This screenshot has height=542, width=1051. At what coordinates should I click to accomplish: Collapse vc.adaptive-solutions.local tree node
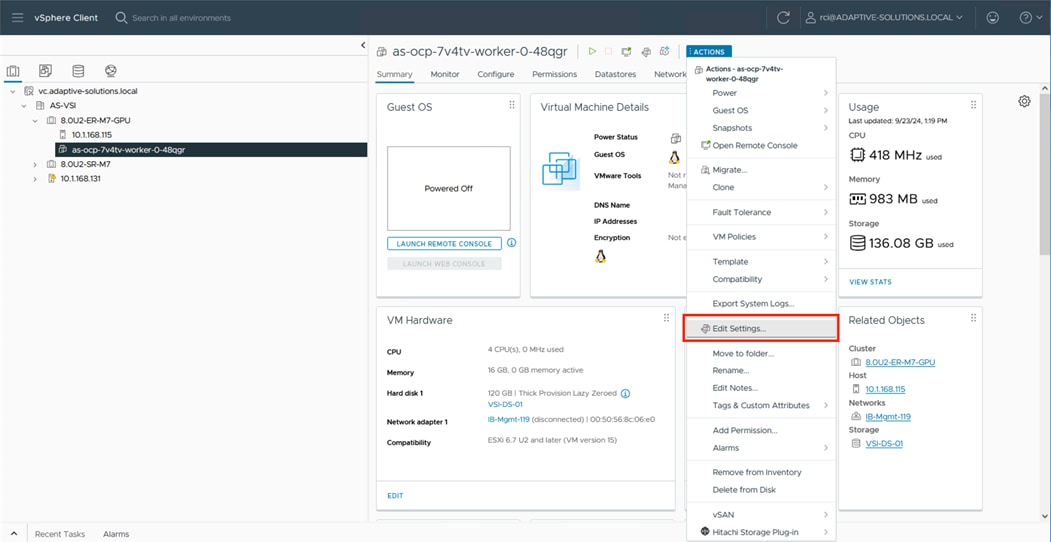coord(13,90)
